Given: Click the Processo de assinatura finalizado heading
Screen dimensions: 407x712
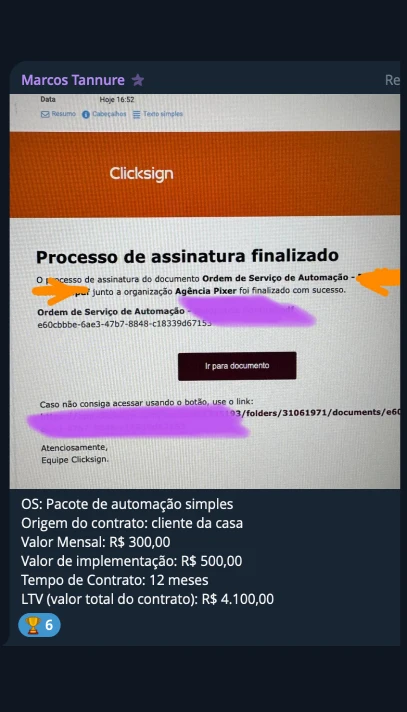Looking at the screenshot, I should pos(187,257).
